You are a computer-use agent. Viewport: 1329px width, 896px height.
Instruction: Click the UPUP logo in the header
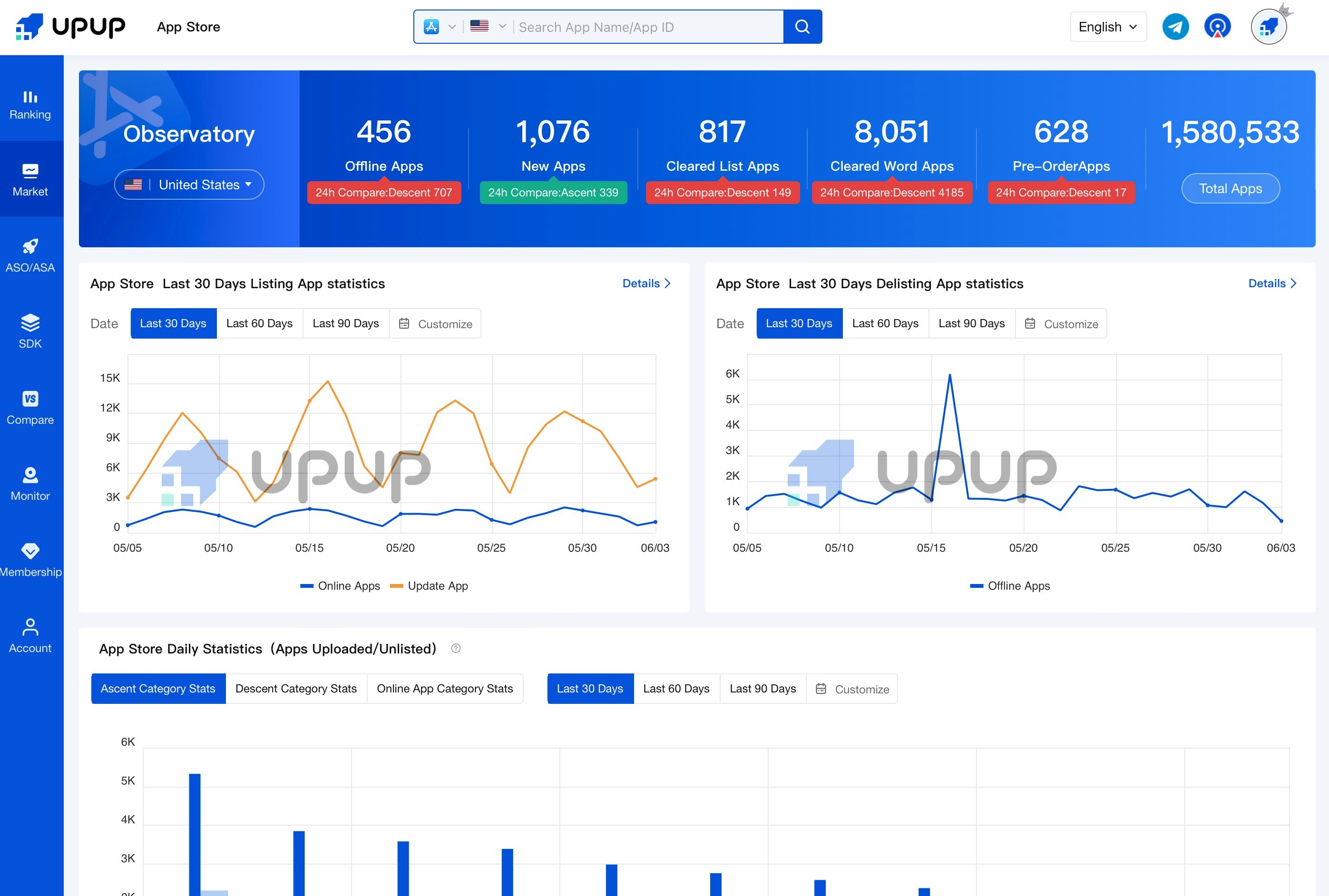pos(70,27)
